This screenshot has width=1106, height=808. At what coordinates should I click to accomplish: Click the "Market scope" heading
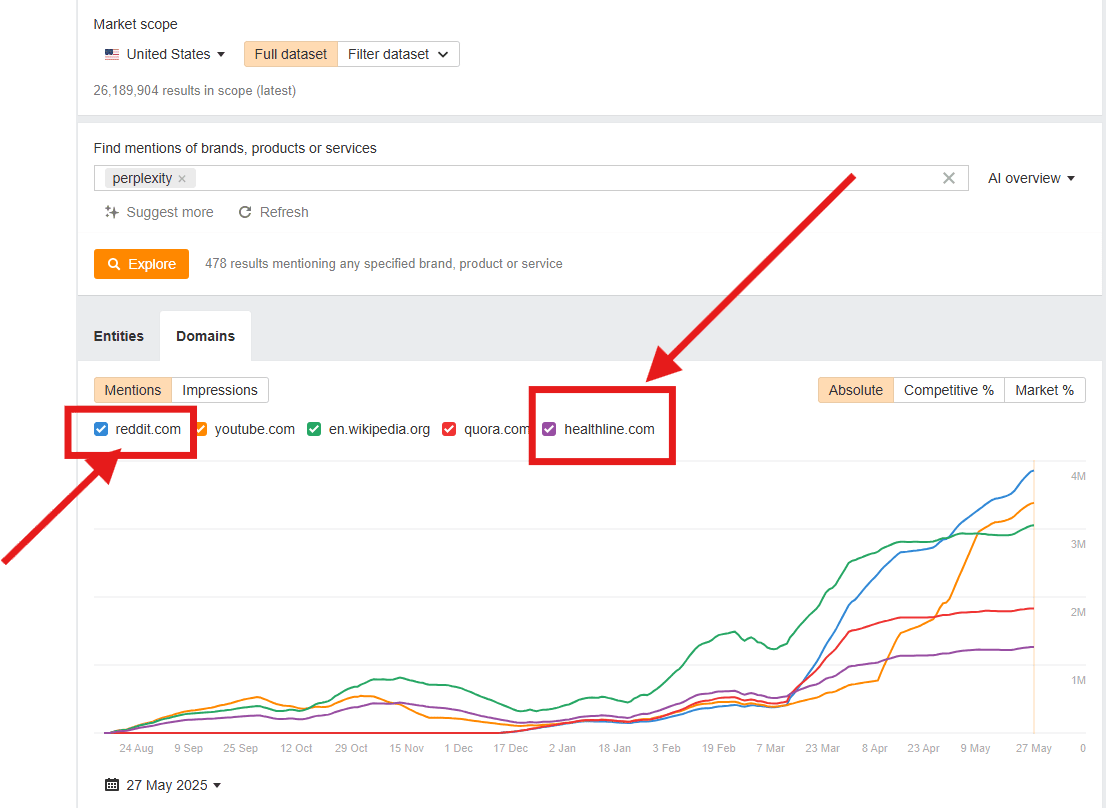tap(135, 24)
